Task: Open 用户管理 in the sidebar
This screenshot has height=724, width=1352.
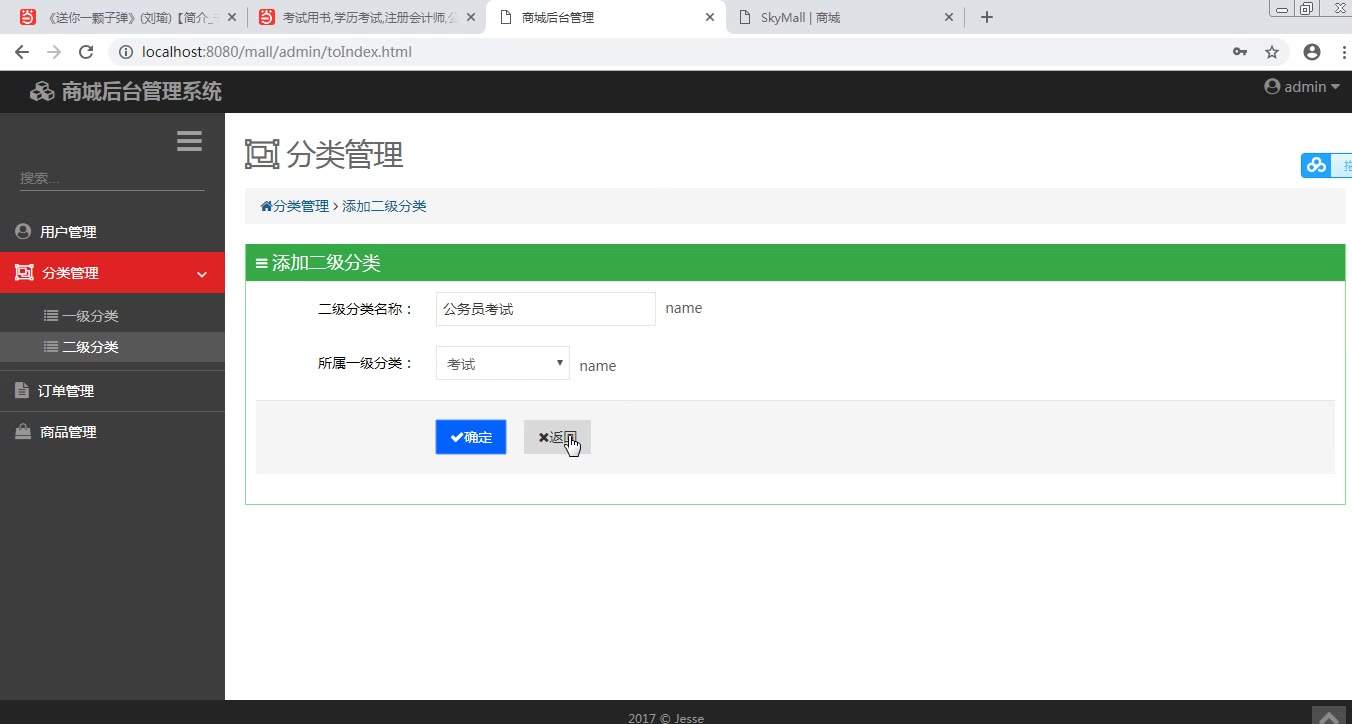Action: (x=112, y=232)
